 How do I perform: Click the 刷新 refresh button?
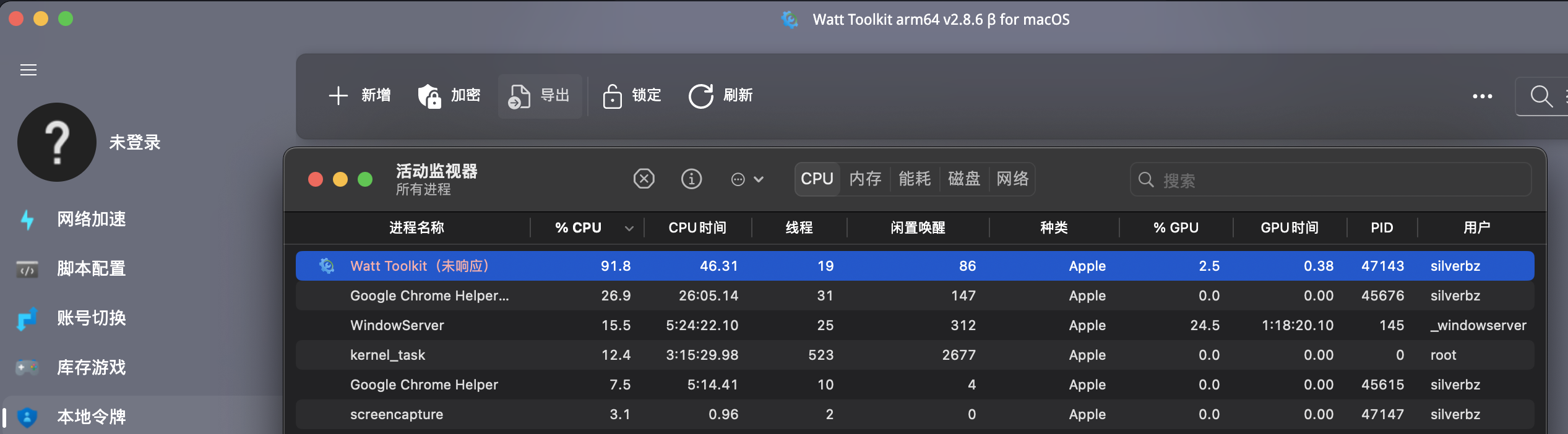click(721, 96)
